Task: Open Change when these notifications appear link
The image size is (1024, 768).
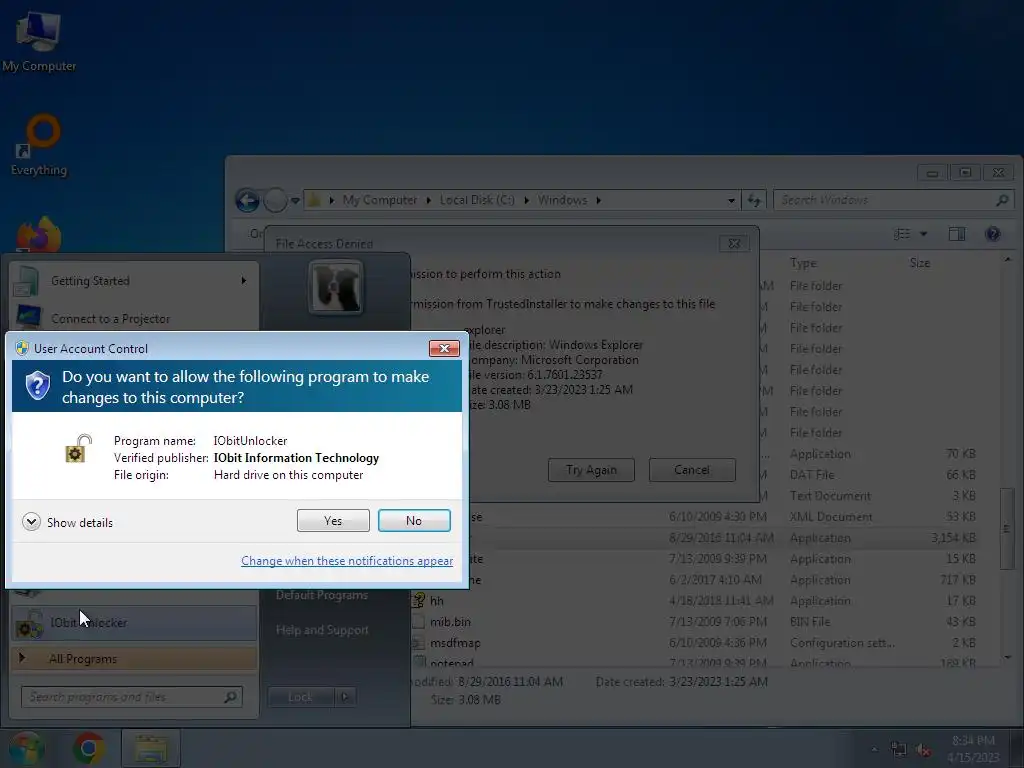Action: tap(347, 561)
